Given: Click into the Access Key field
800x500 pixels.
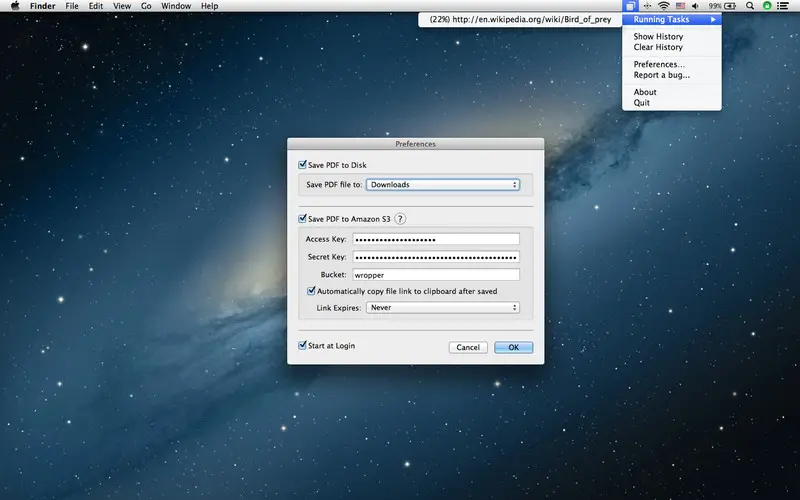Looking at the screenshot, I should click(x=436, y=239).
